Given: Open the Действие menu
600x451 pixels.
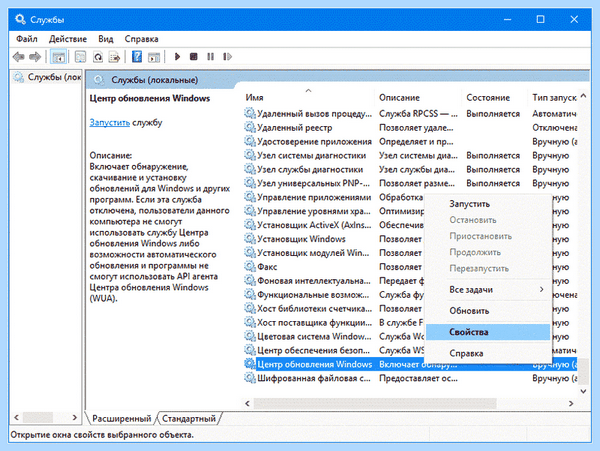Looking at the screenshot, I should tap(68, 39).
